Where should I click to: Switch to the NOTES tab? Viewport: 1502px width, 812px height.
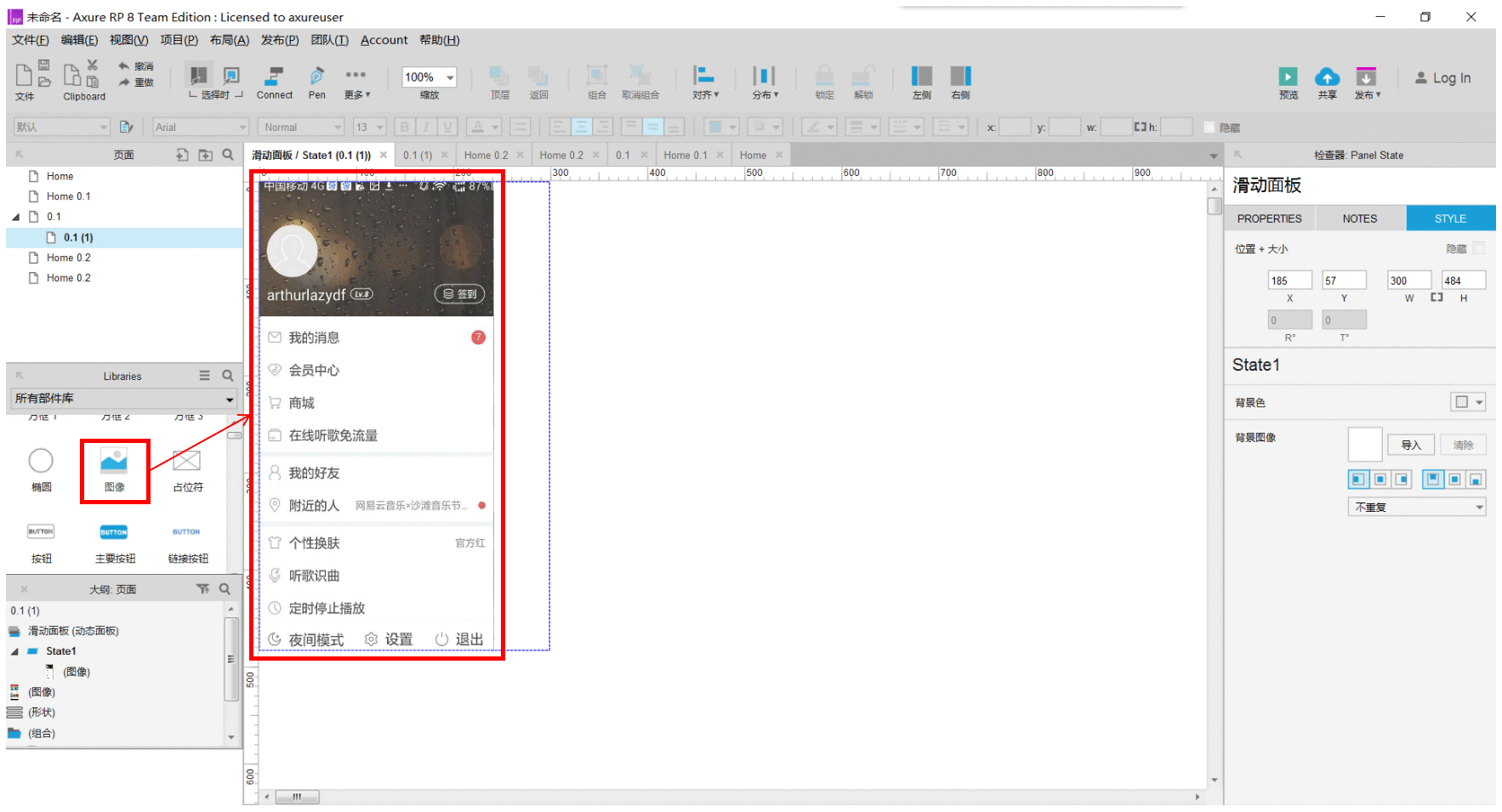[1359, 219]
